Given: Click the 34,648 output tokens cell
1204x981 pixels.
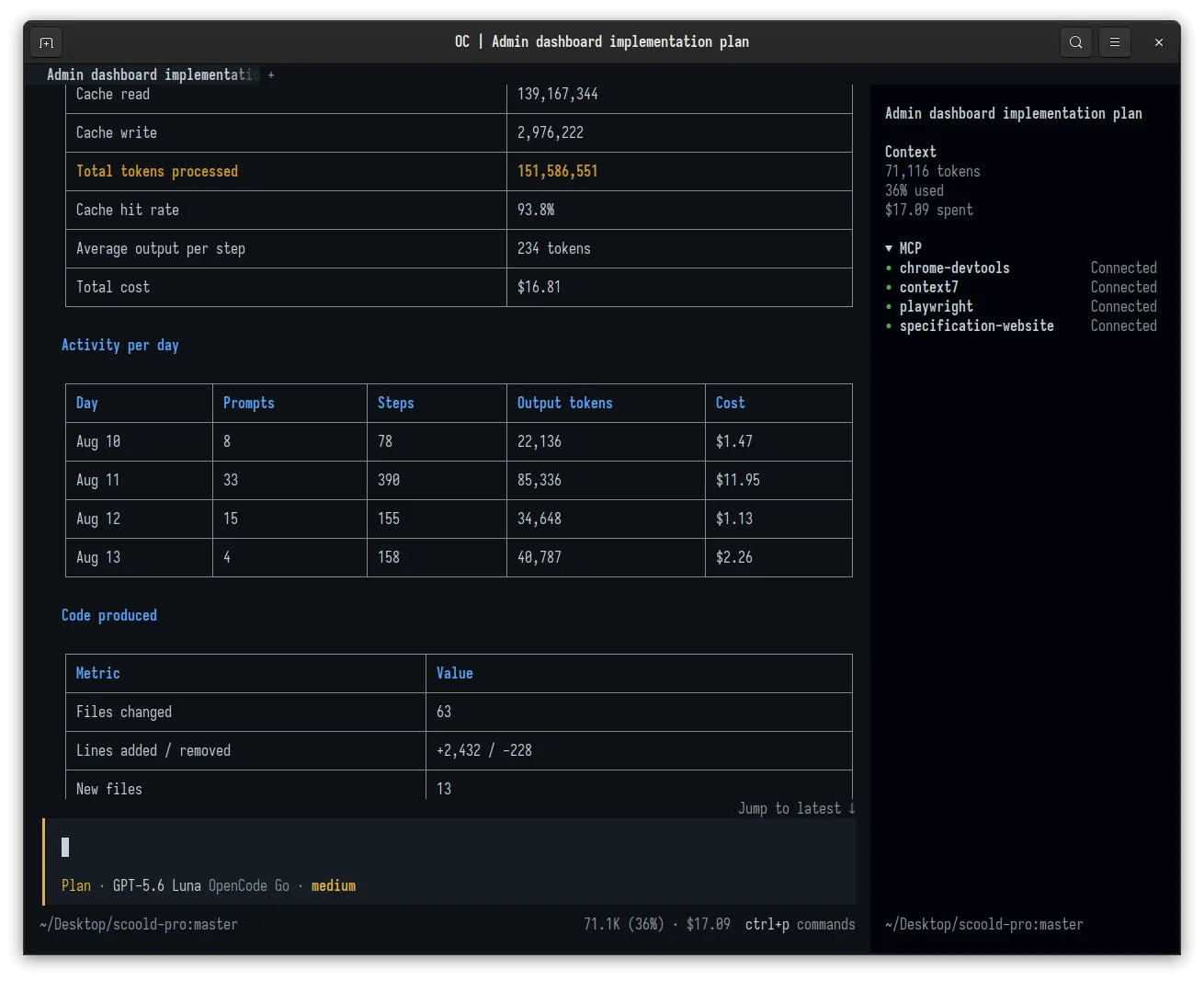Looking at the screenshot, I should pyautogui.click(x=539, y=519).
